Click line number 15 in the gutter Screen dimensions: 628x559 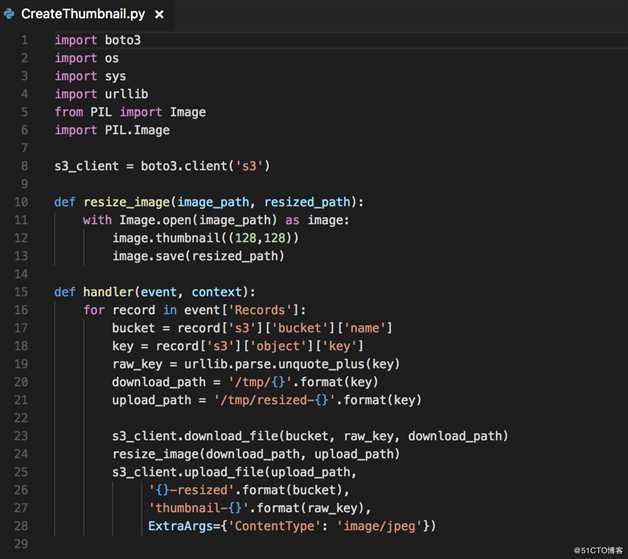pyautogui.click(x=21, y=292)
